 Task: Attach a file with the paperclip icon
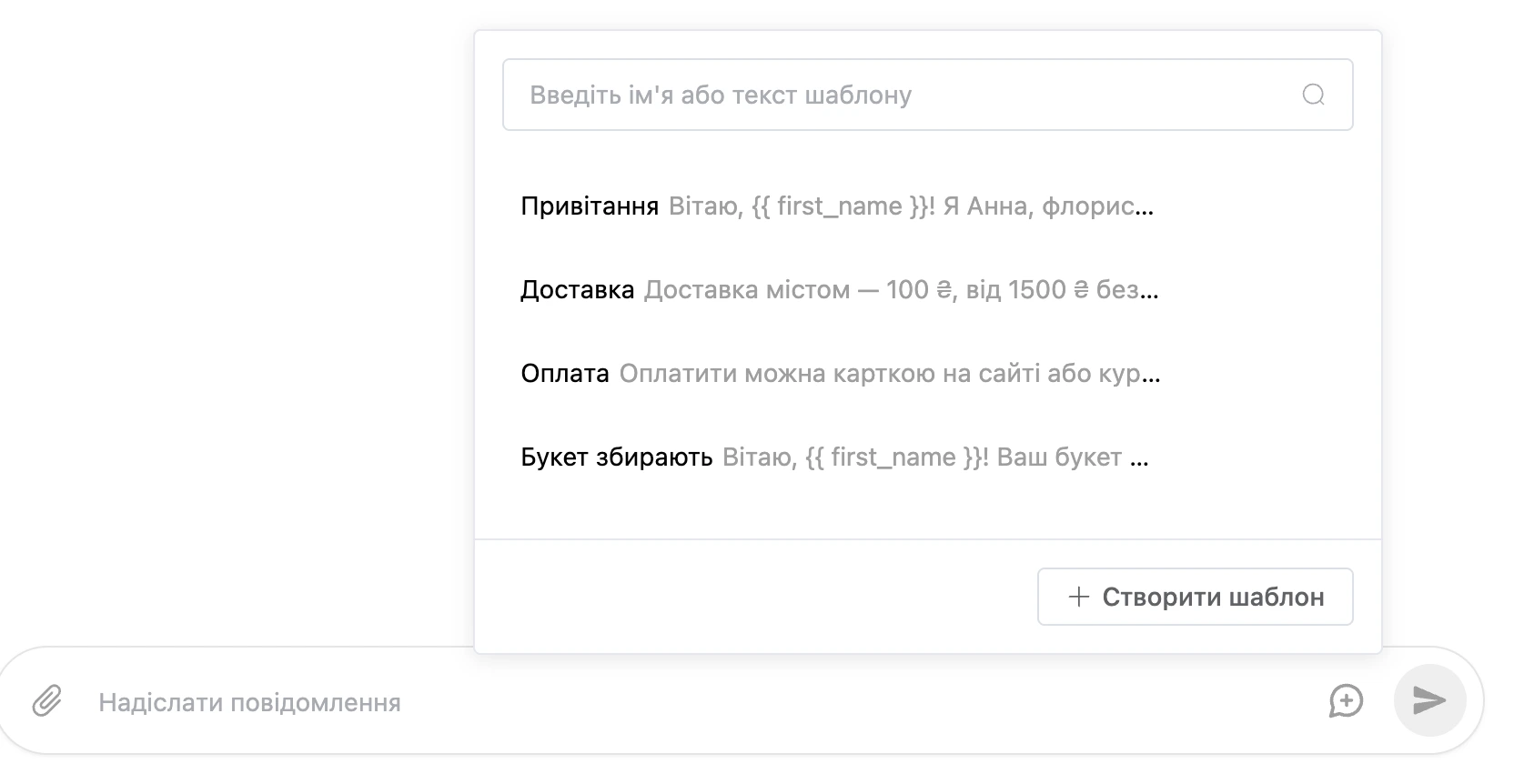pos(46,701)
